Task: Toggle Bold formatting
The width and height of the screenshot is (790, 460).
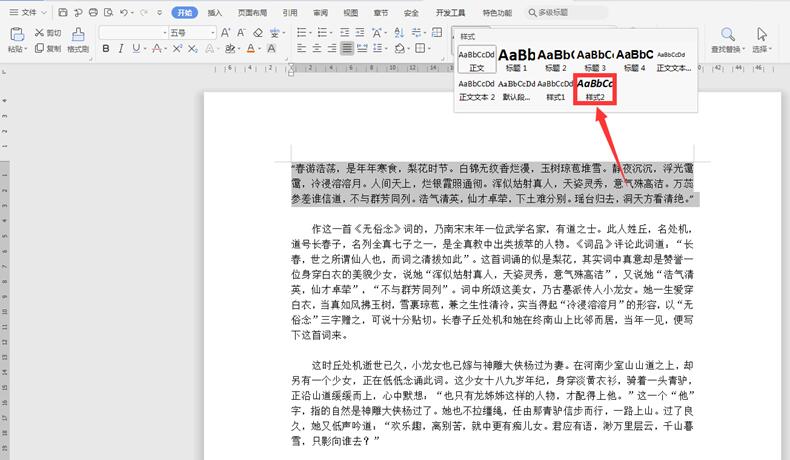Action: 107,48
